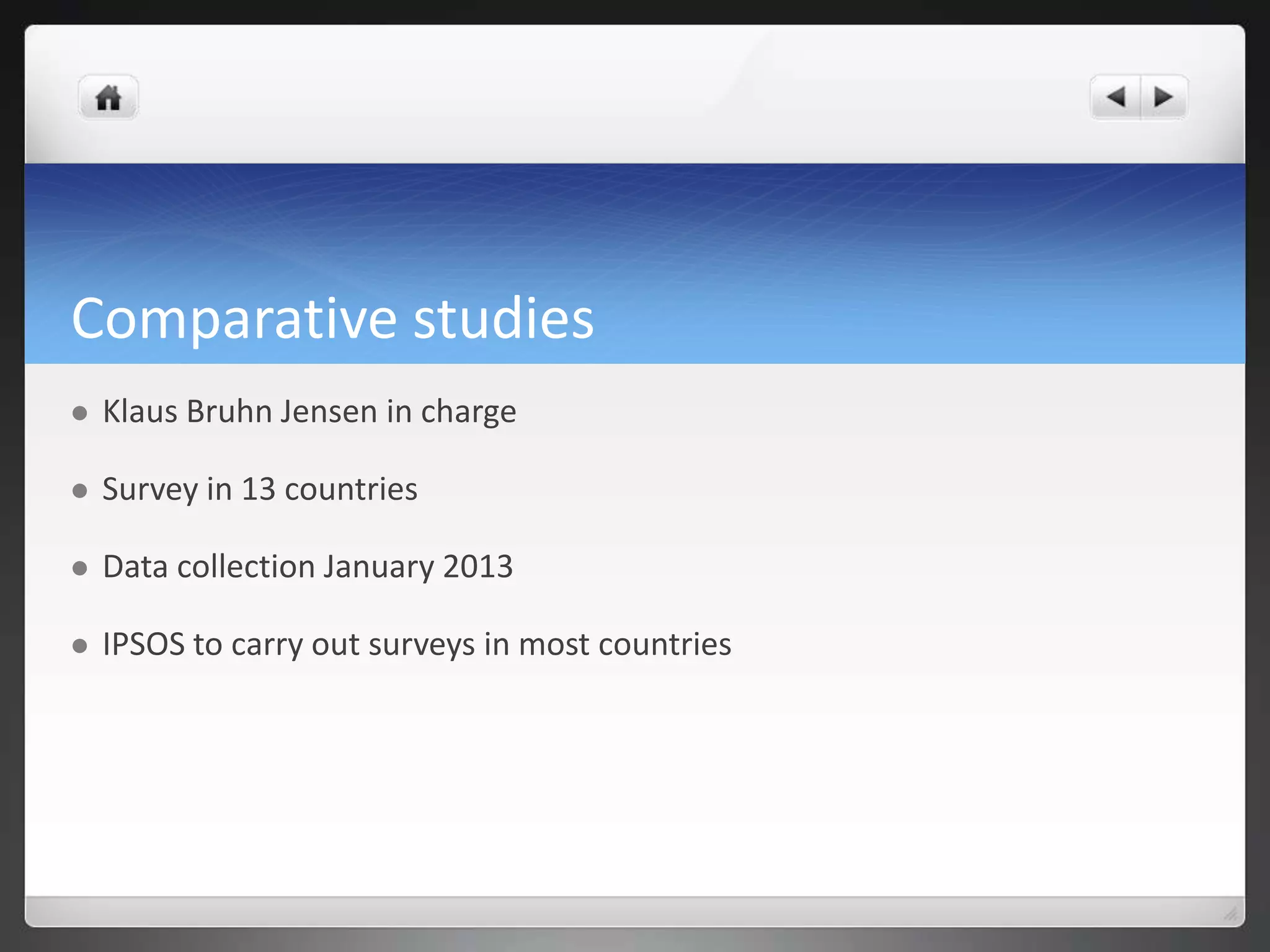Click 'IPSOS to carry out surveys' bullet

point(417,645)
